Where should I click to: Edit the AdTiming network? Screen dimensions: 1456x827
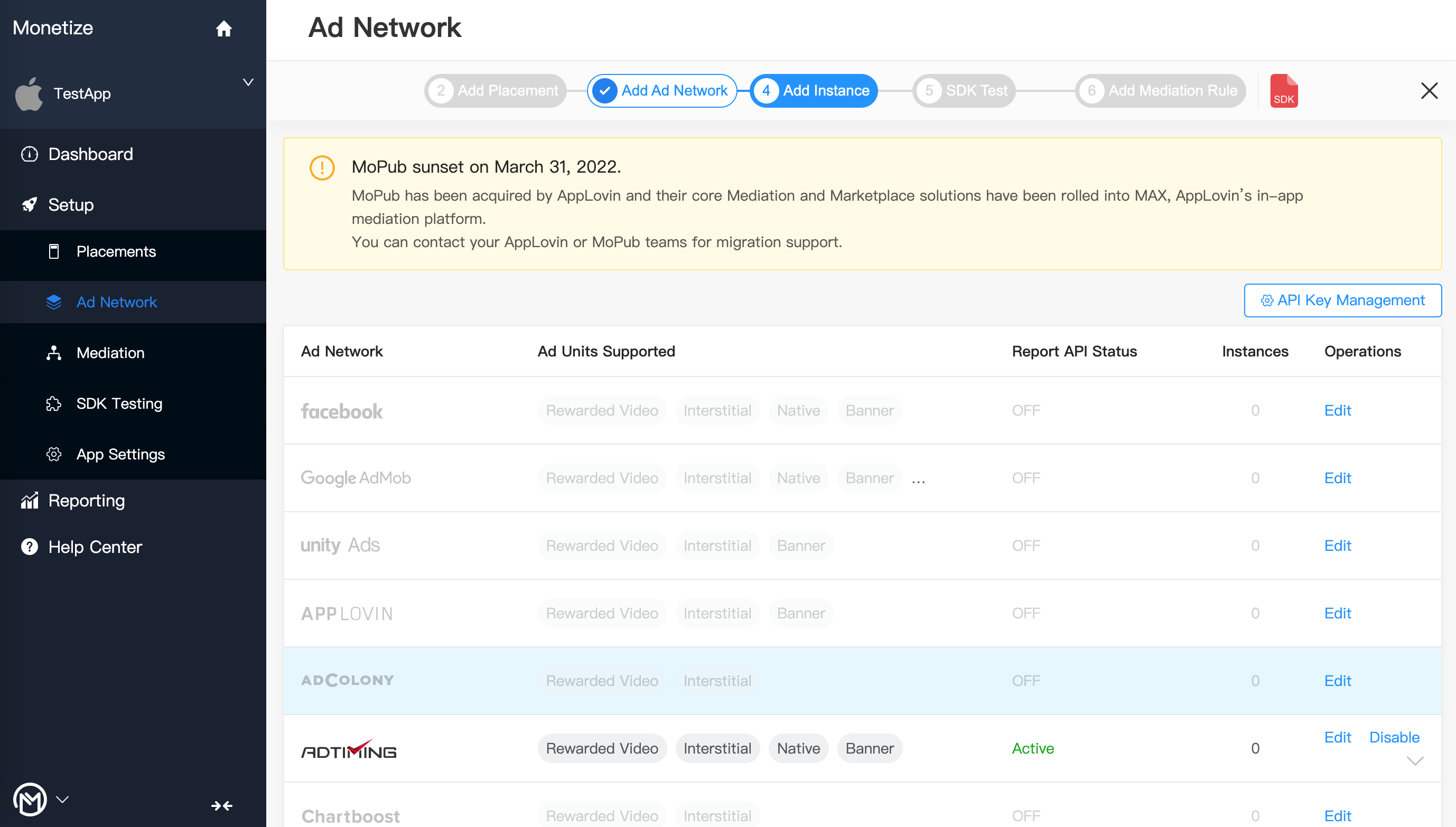1337,737
